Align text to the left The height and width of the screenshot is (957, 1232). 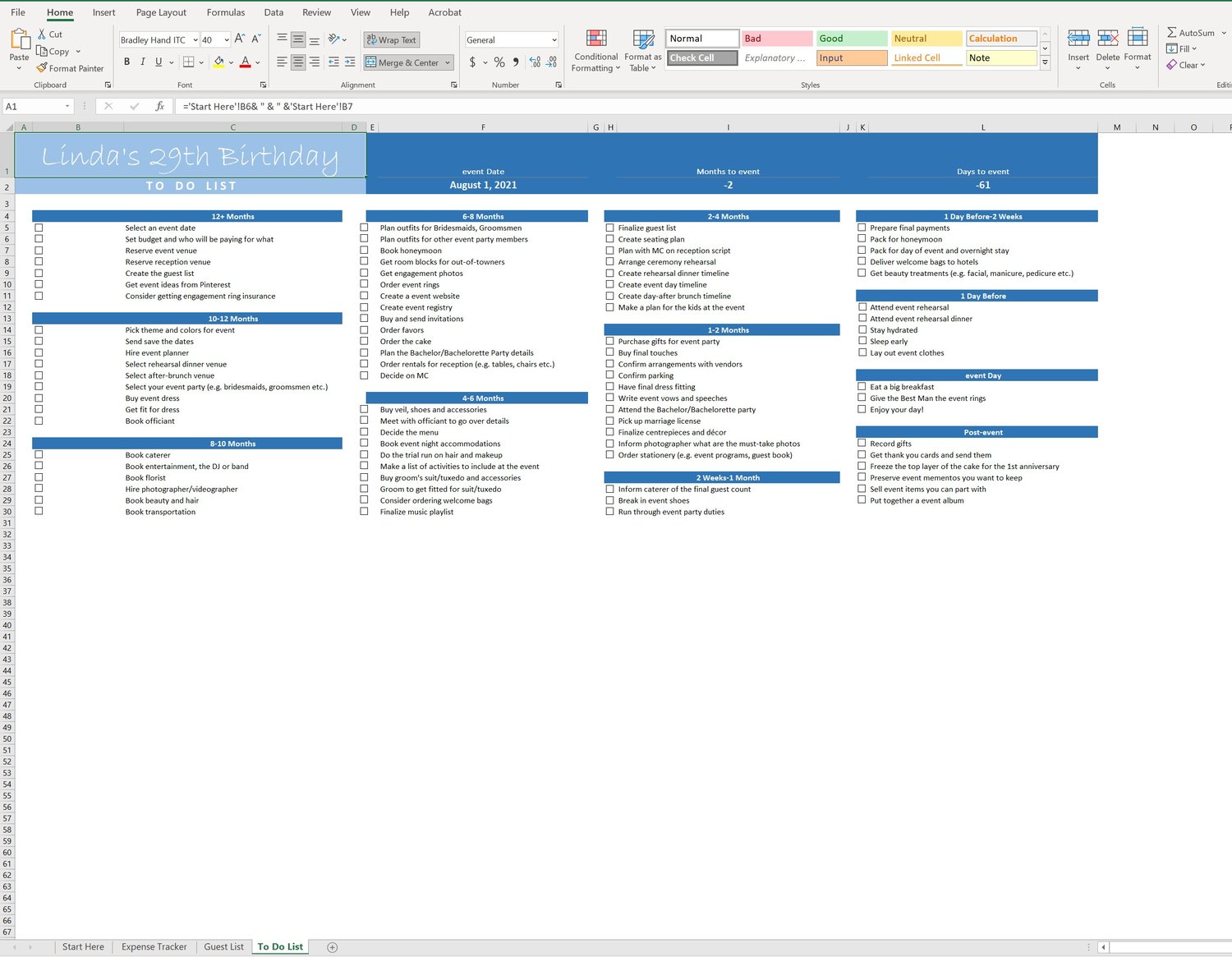pos(282,62)
